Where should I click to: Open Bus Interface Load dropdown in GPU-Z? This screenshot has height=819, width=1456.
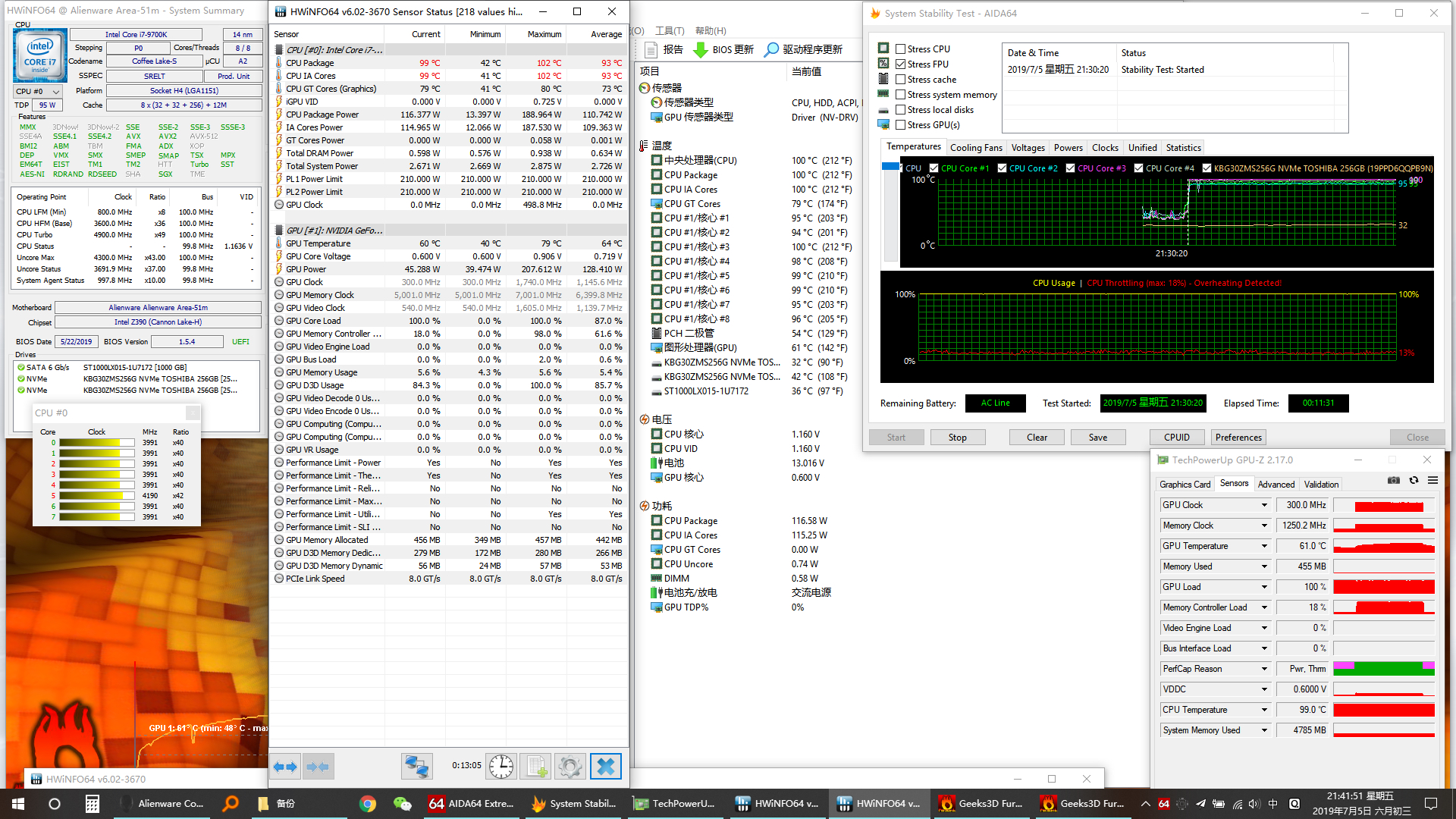[1264, 648]
